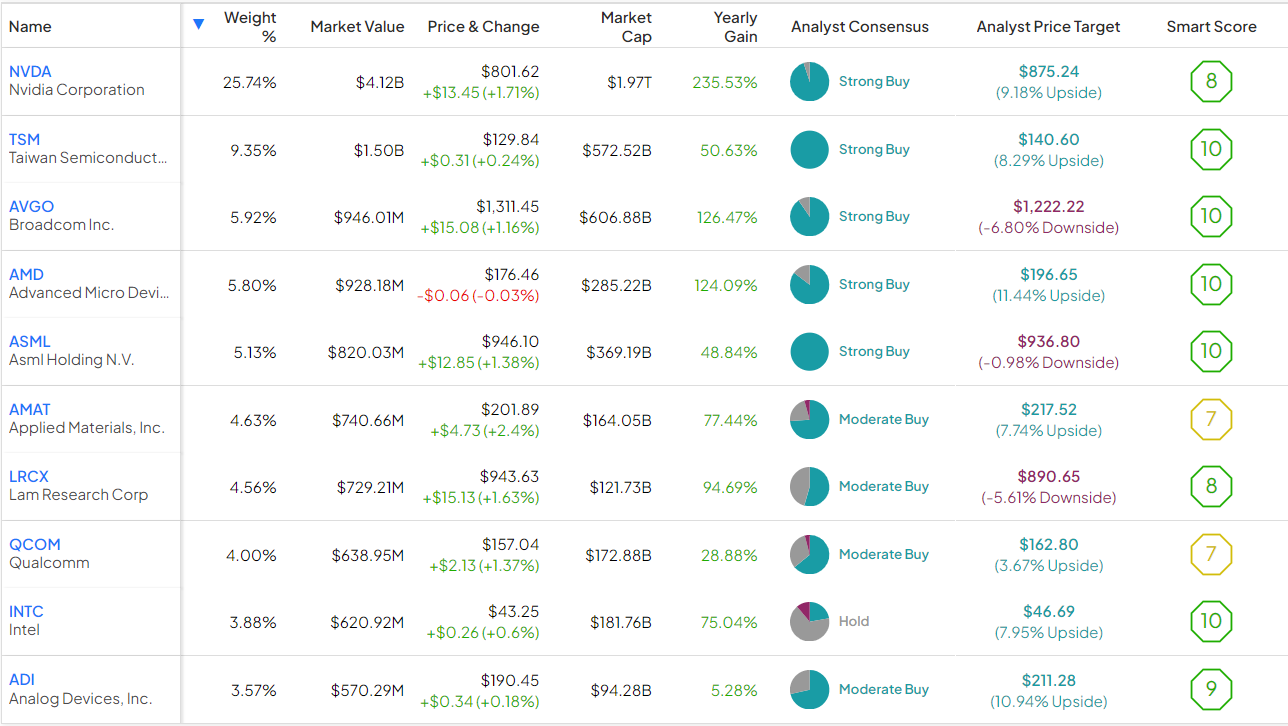Click Analog Devices' Smart Score 9 badge

1211,689
